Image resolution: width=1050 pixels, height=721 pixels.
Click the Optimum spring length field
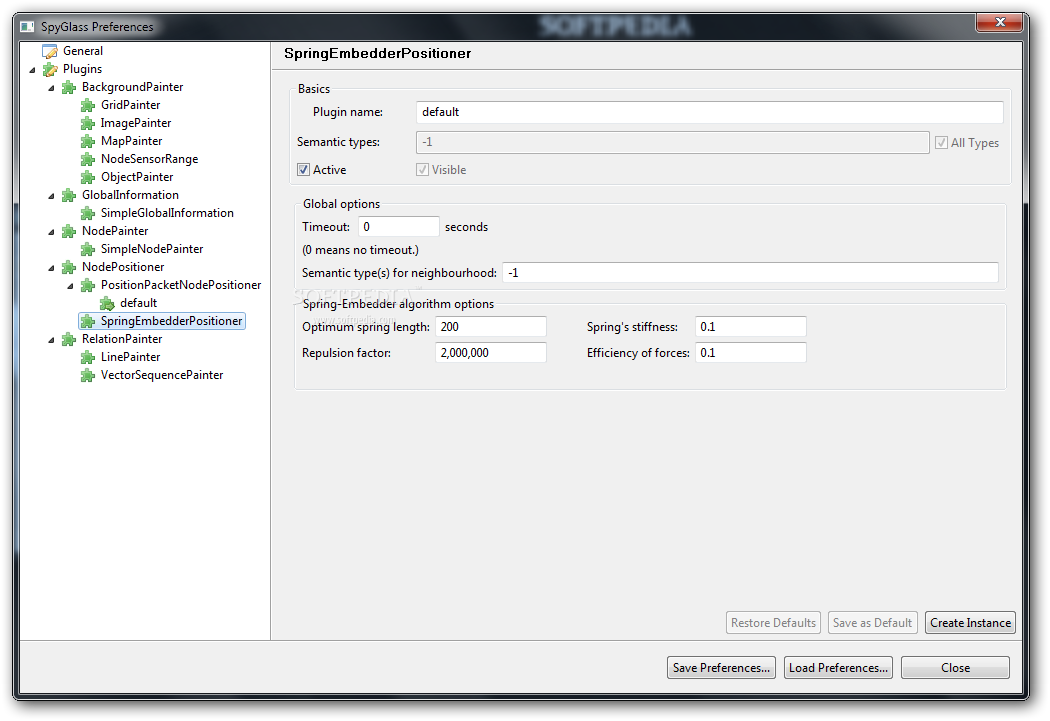[491, 327]
